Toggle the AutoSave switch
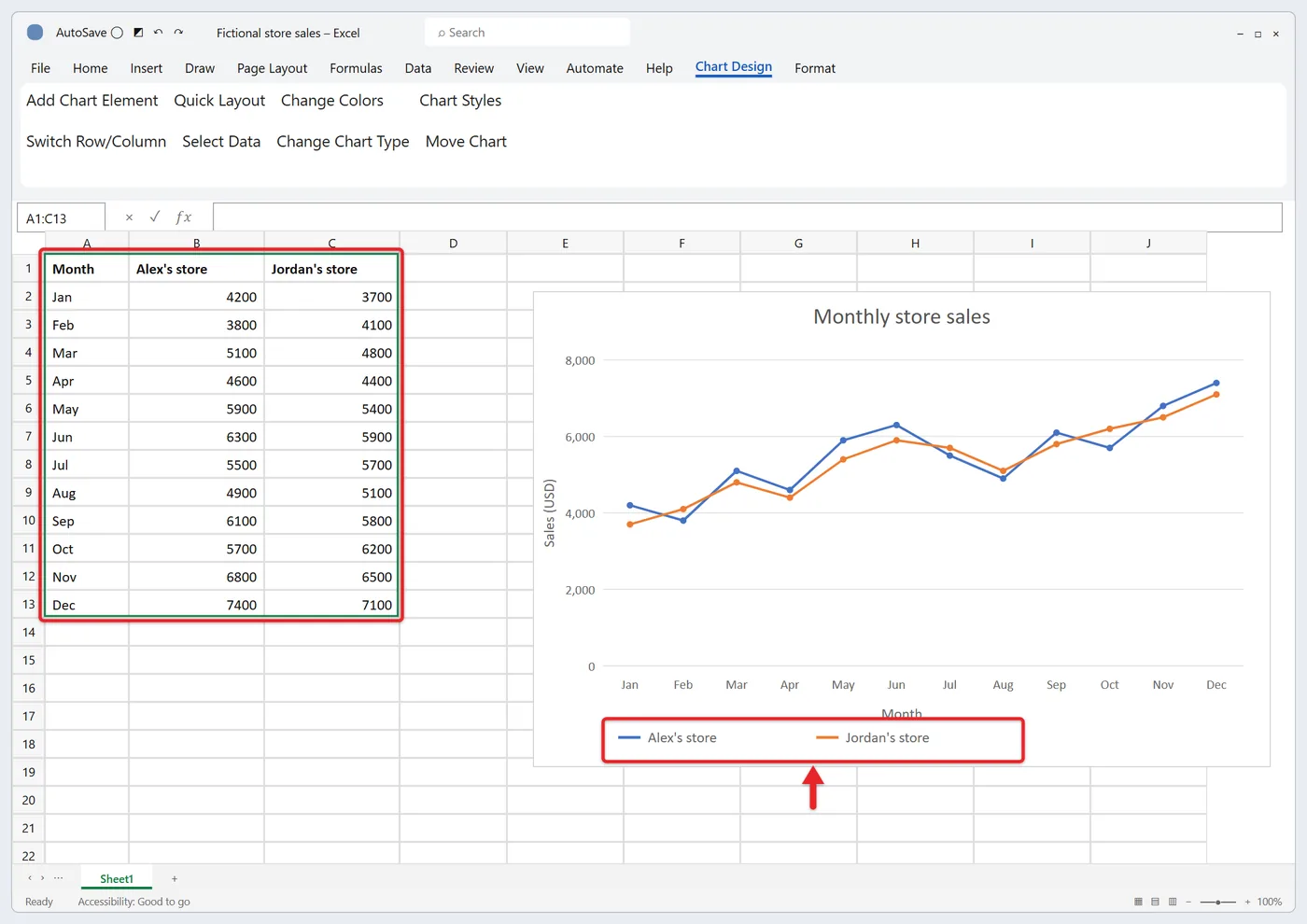Viewport: 1307px width, 924px height. coord(117,33)
